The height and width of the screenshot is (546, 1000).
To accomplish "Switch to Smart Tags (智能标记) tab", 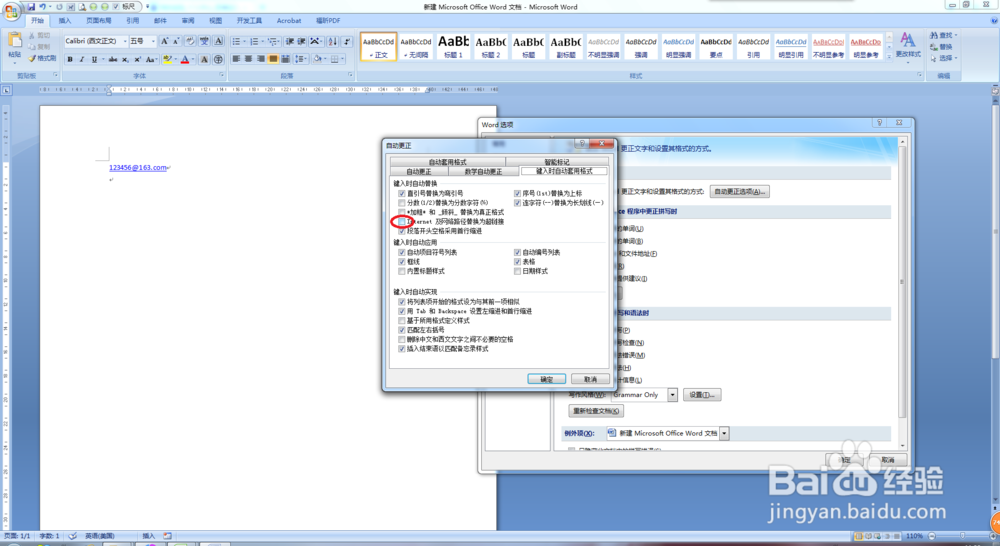I will point(557,162).
